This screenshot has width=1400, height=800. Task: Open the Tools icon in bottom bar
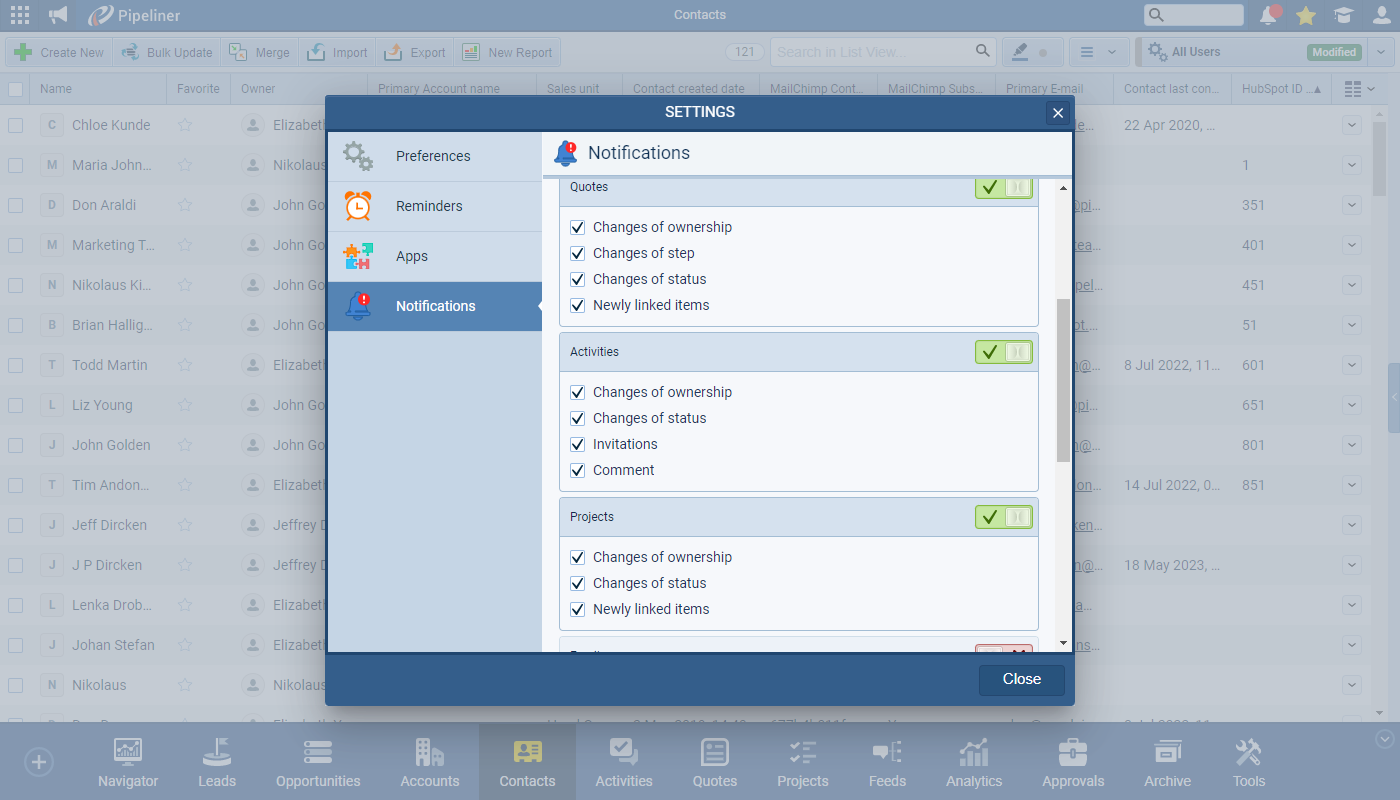[x=1248, y=763]
